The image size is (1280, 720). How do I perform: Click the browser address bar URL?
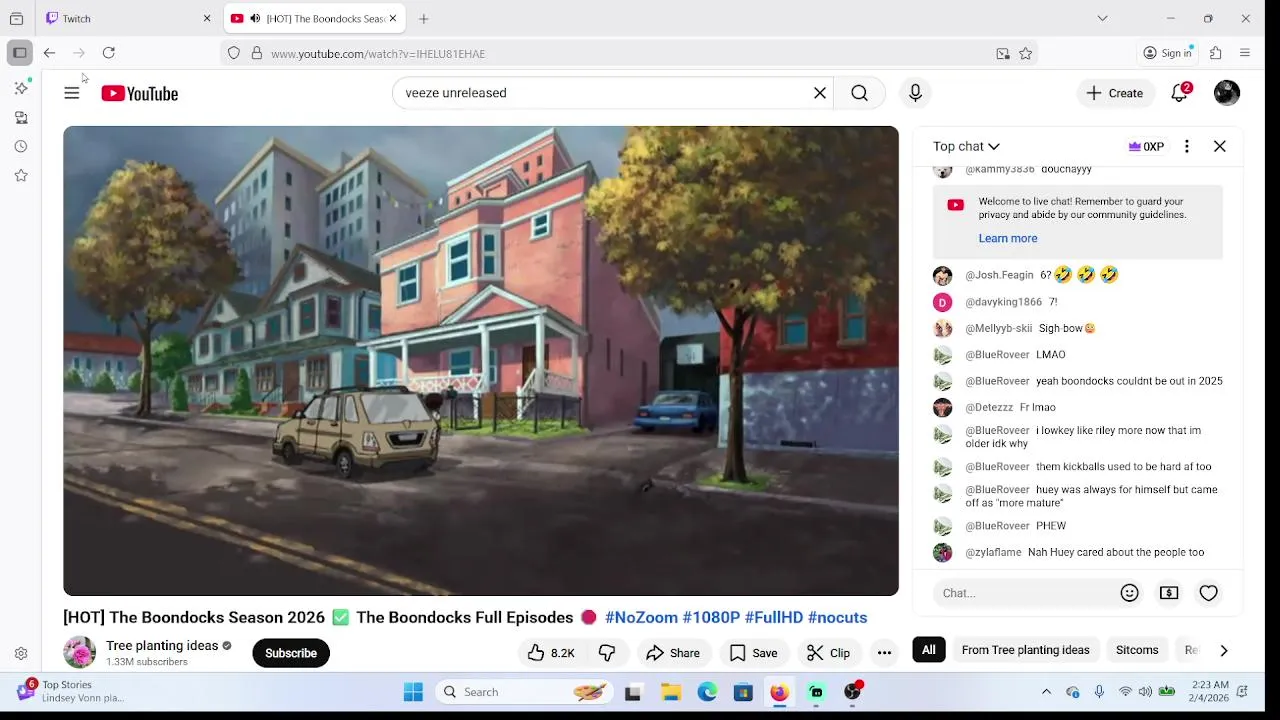378,54
